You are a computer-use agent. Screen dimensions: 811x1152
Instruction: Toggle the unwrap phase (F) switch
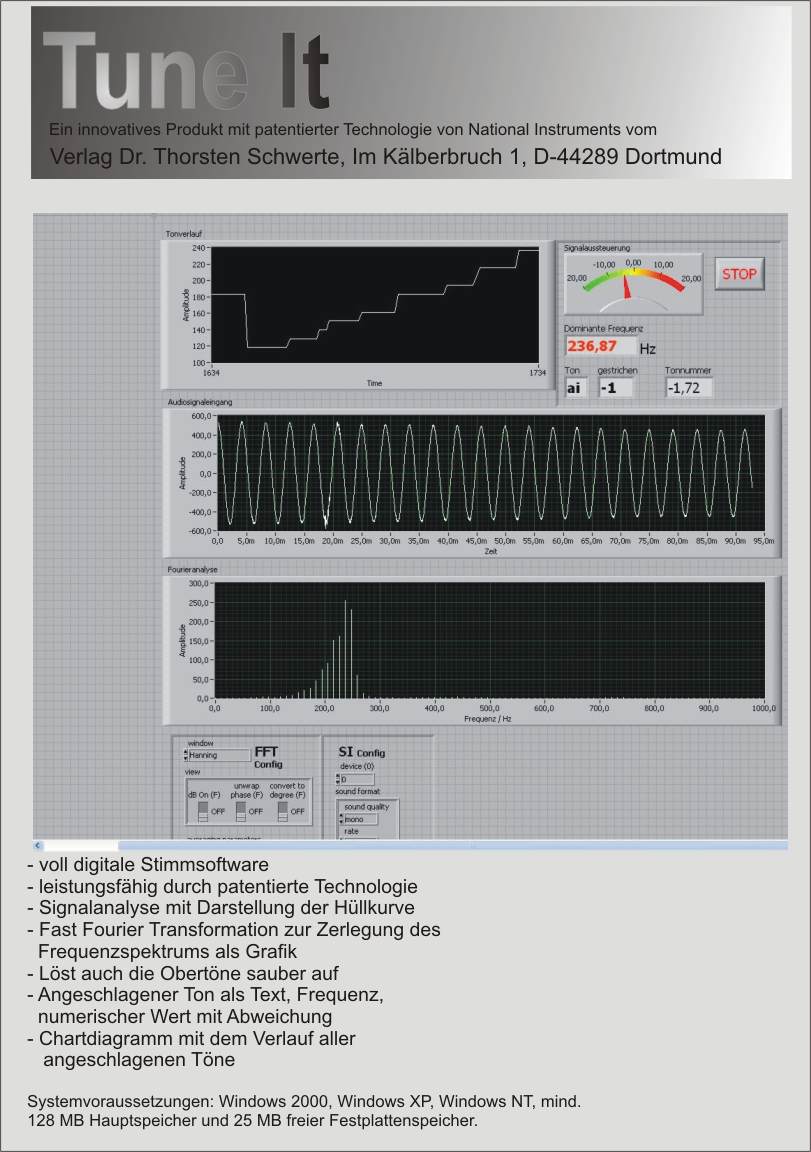[241, 811]
